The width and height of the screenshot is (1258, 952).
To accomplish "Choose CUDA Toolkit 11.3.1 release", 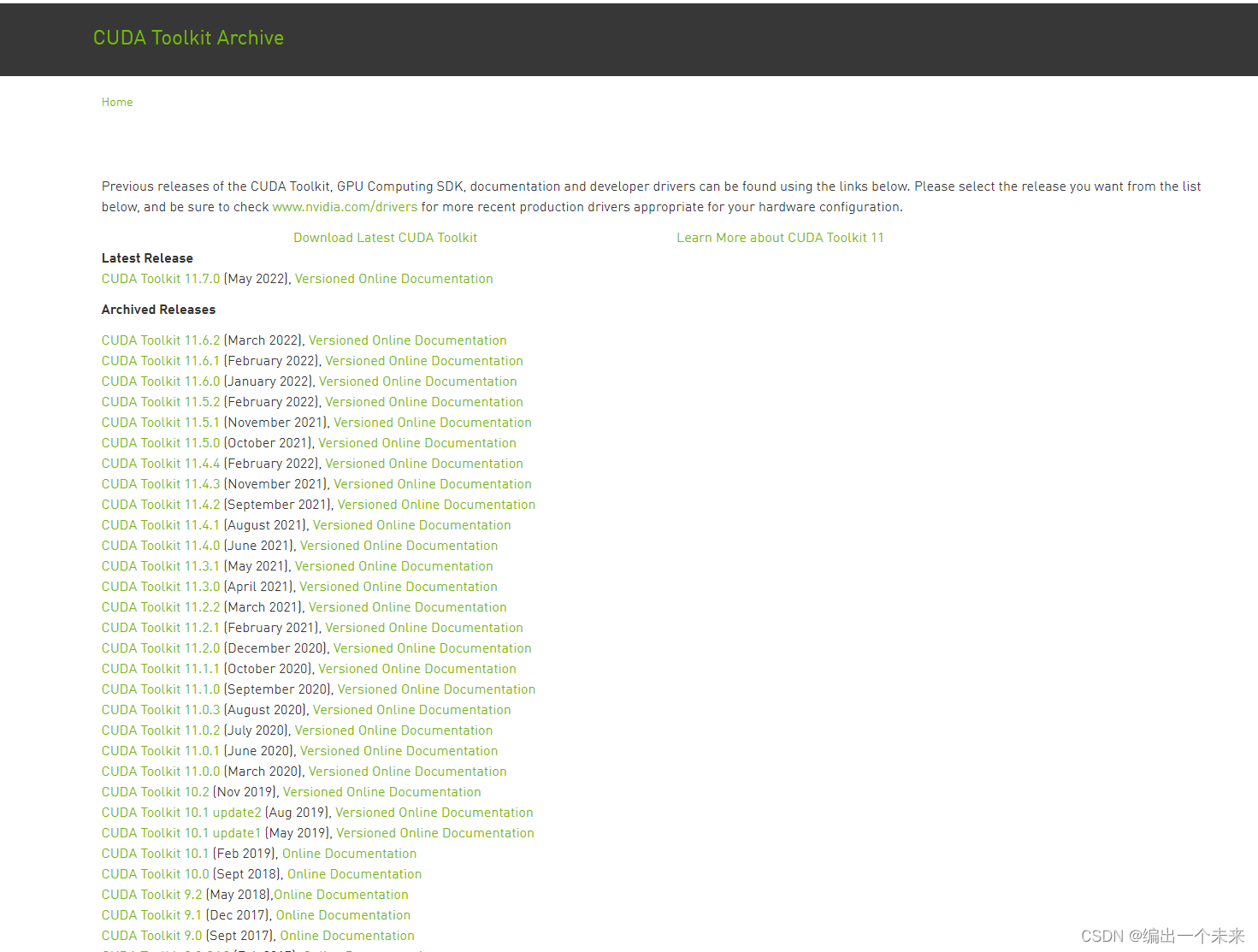I will 161,566.
